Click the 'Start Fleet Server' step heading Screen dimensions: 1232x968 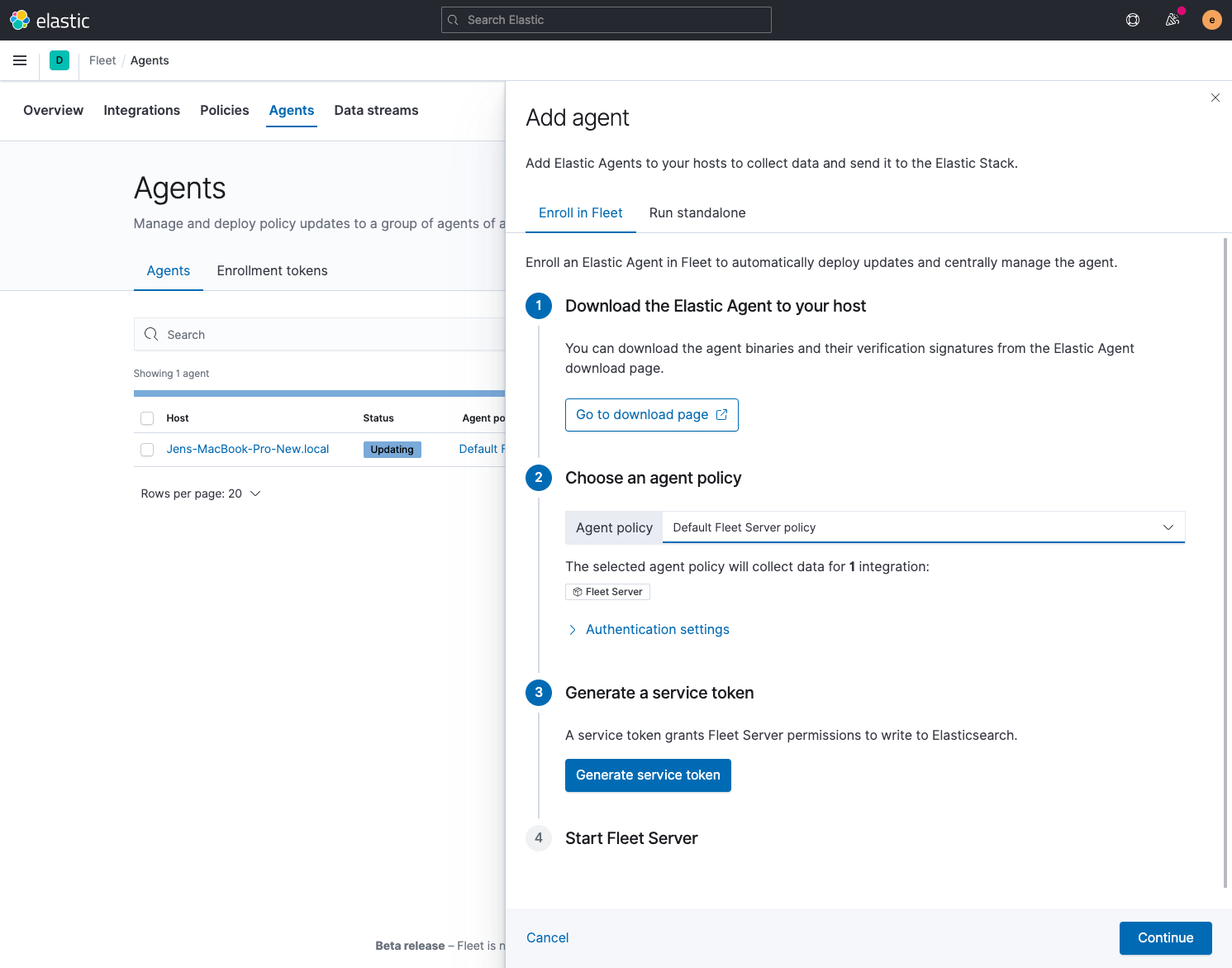click(631, 838)
